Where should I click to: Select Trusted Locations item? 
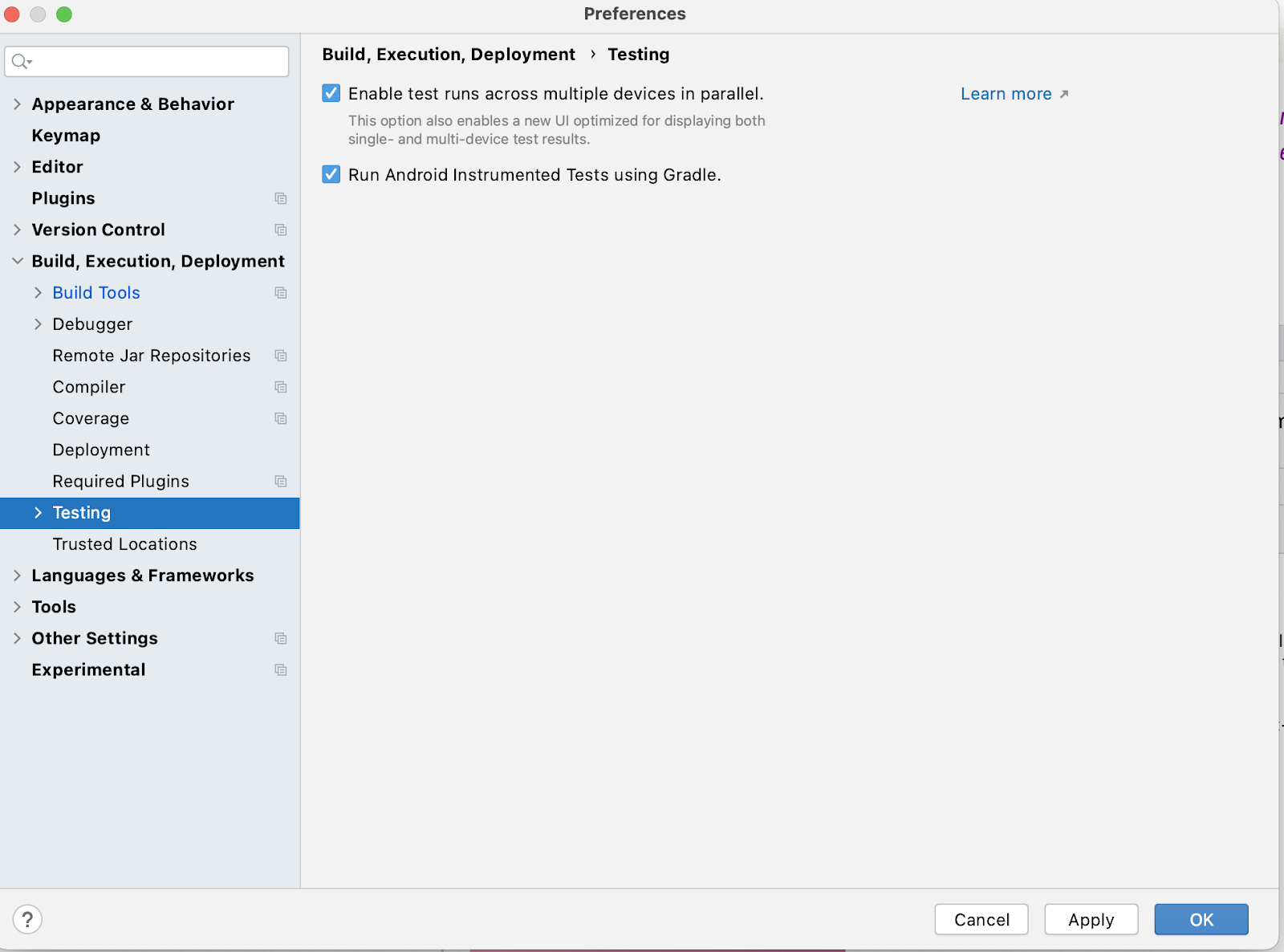tap(125, 544)
